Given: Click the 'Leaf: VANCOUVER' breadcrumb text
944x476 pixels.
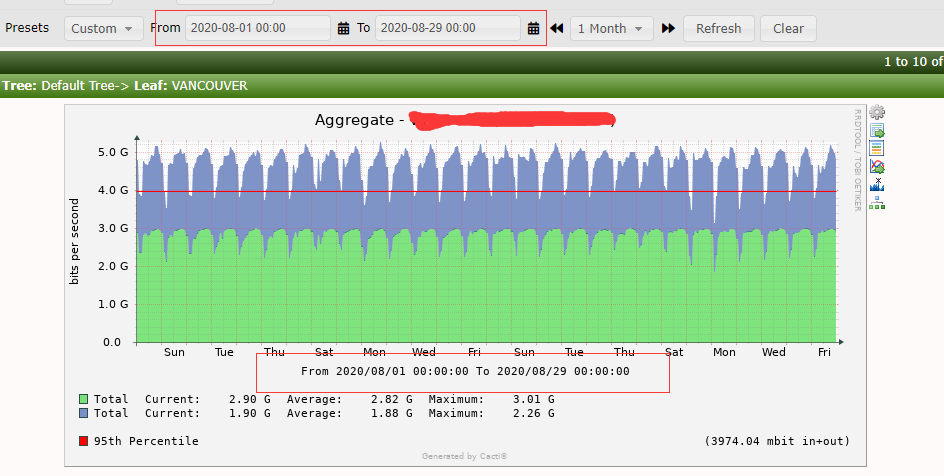Looking at the screenshot, I should coord(191,85).
